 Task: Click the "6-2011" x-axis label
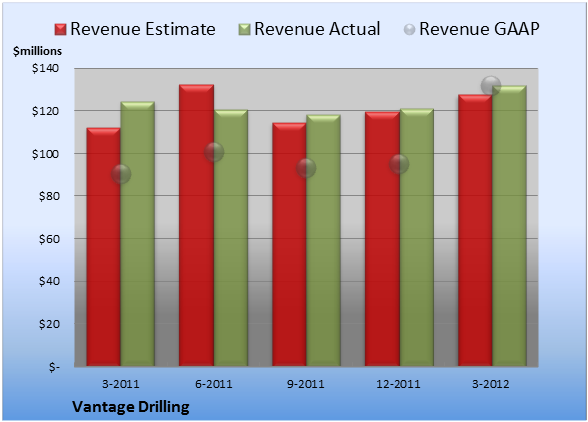tap(214, 384)
